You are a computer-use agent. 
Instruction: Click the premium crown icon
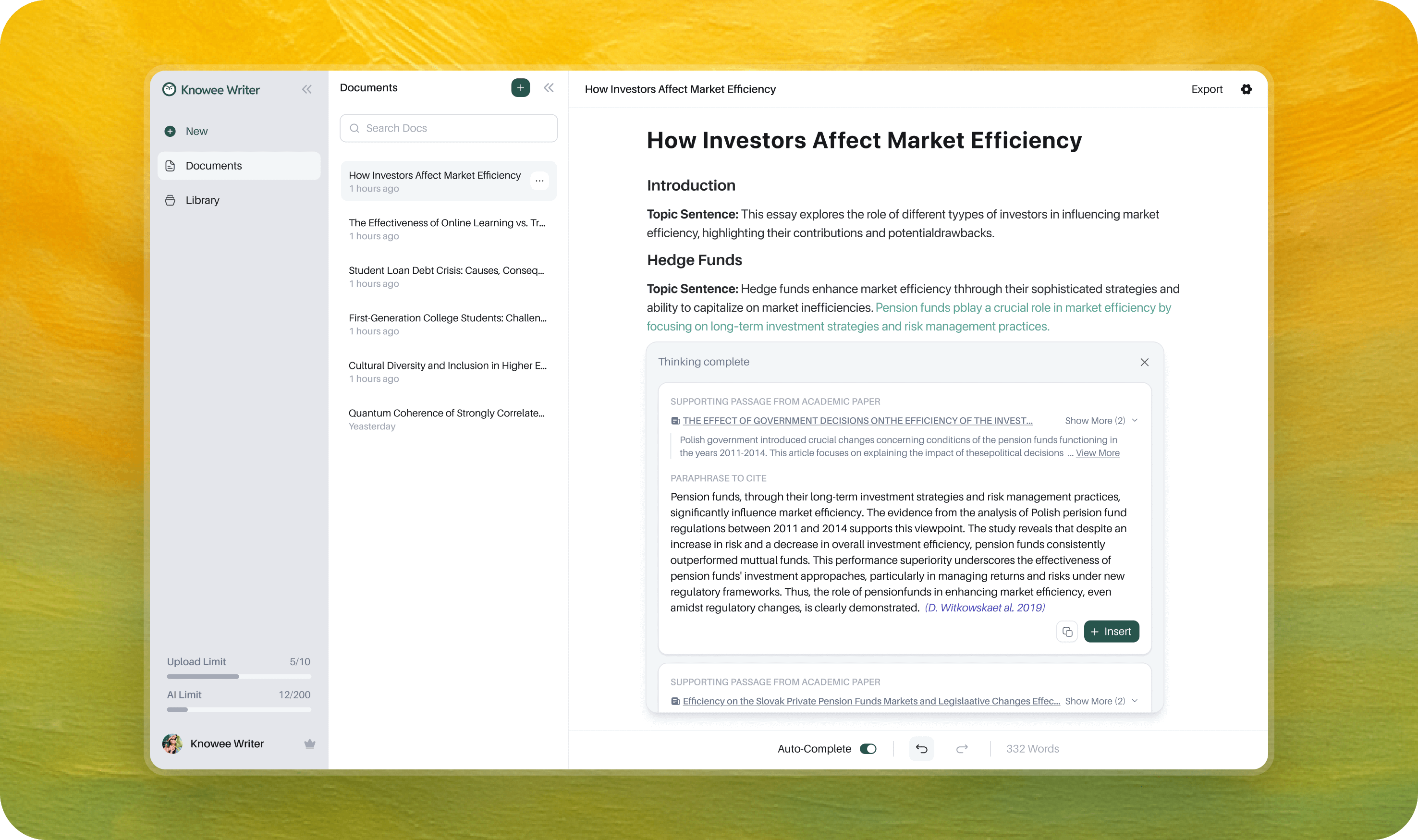pos(310,744)
